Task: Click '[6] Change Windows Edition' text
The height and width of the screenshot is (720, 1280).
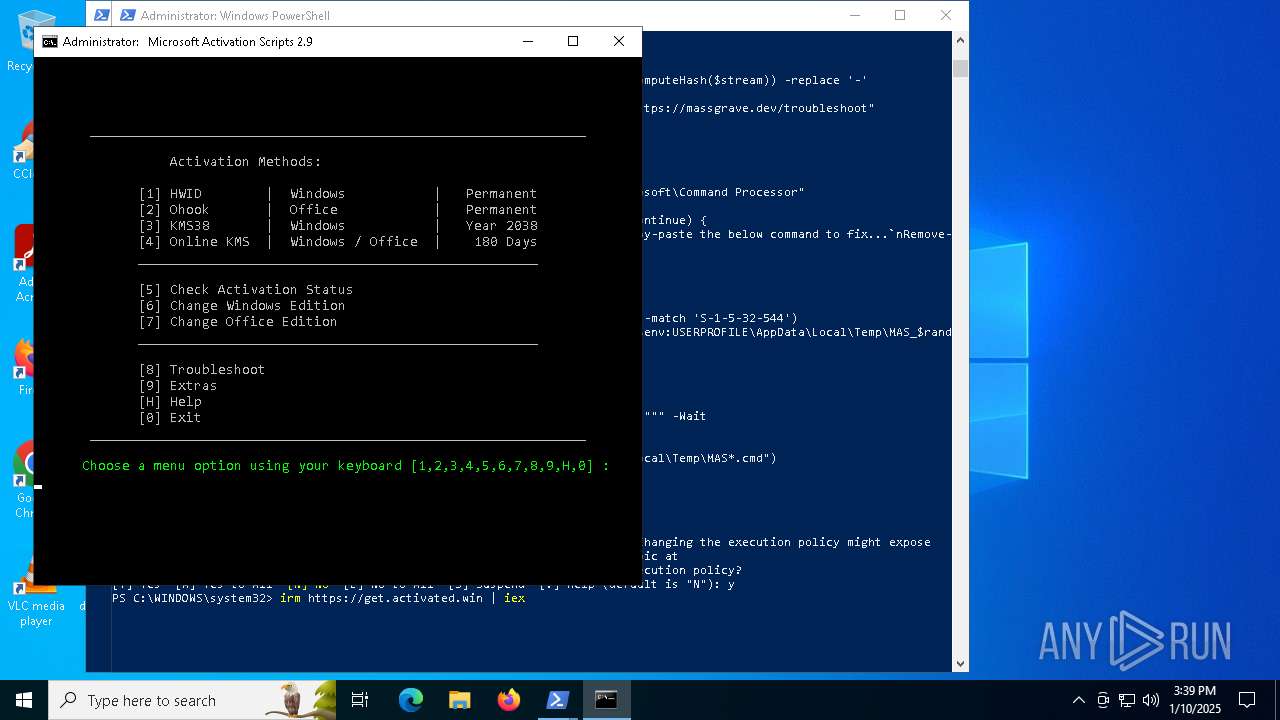Action: [x=242, y=305]
